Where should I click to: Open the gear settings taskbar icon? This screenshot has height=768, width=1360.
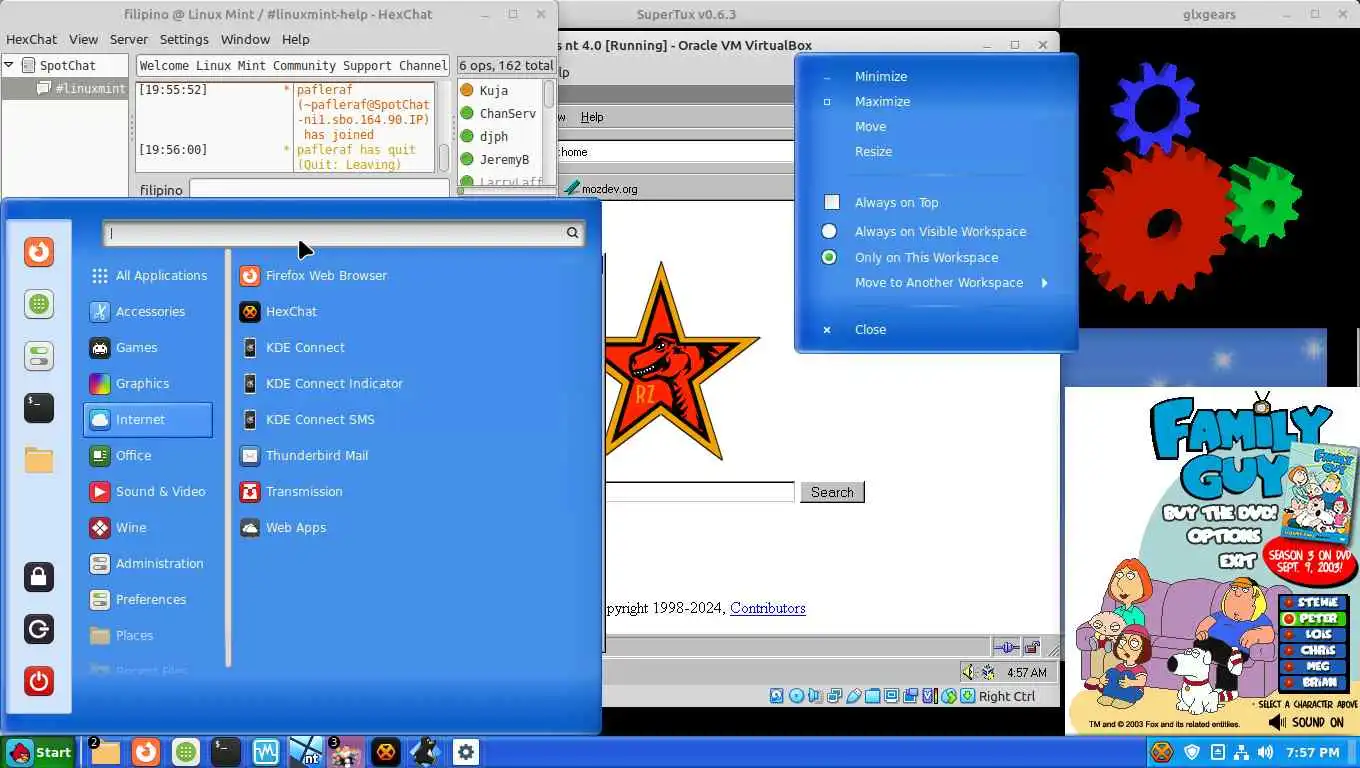465,752
